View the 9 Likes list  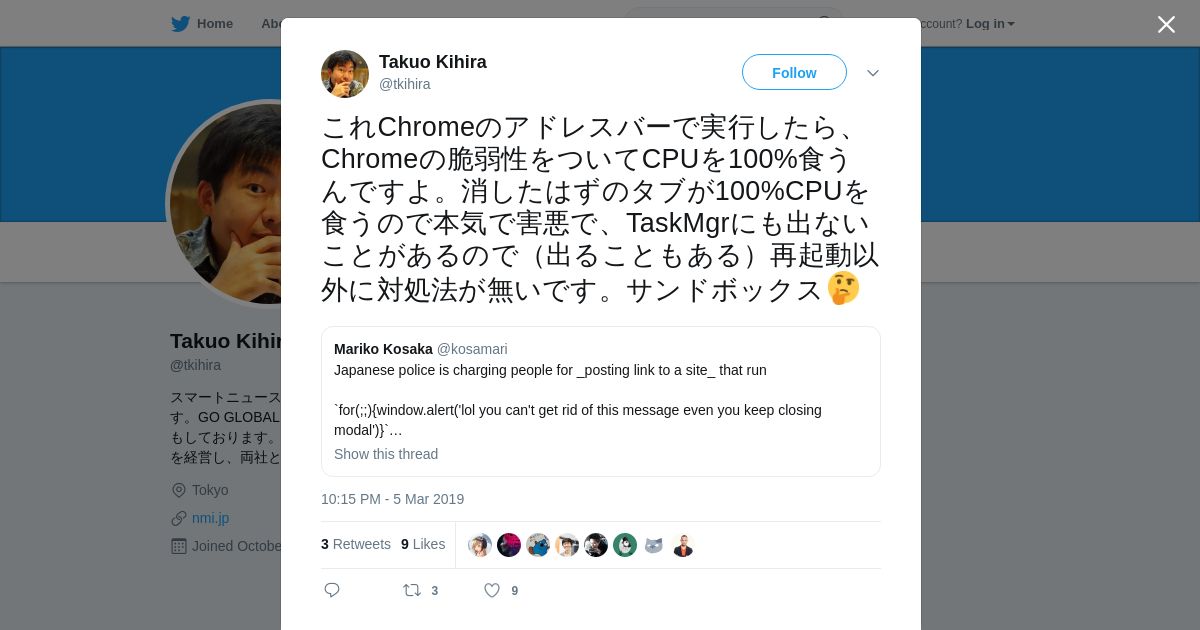(423, 544)
